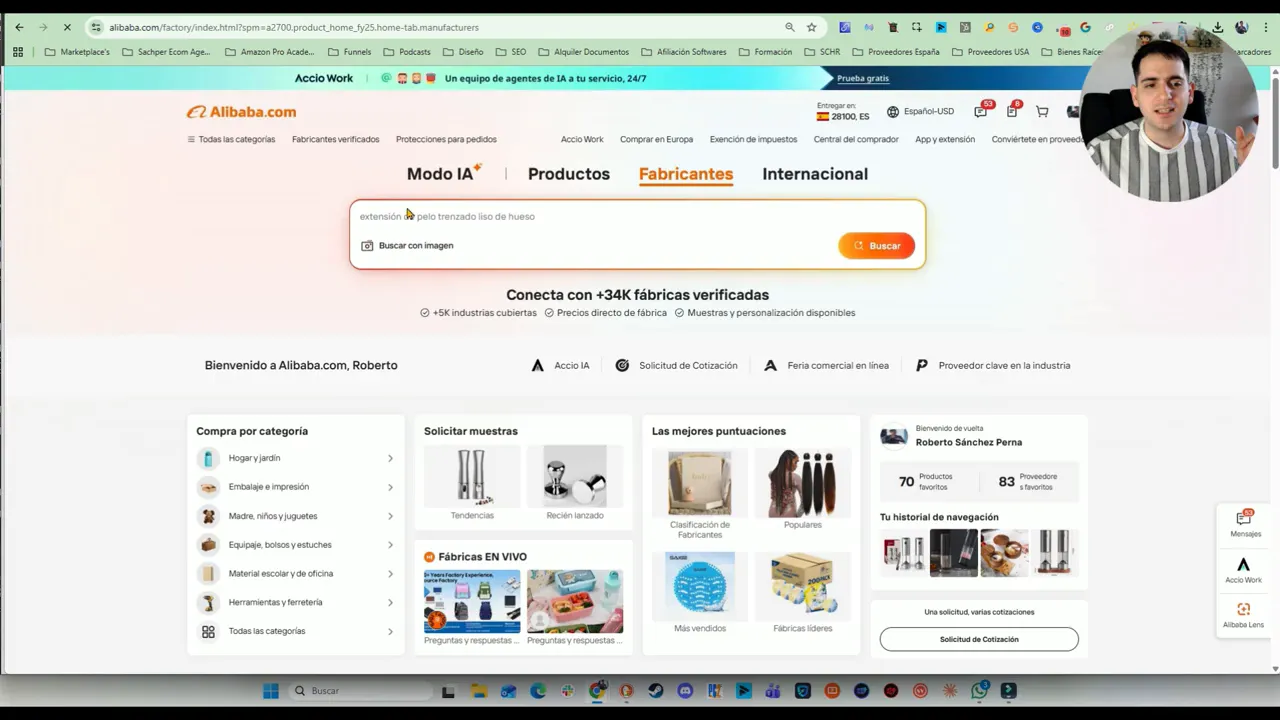1280x720 pixels.
Task: Bookmark this page with the star icon
Action: pyautogui.click(x=811, y=27)
